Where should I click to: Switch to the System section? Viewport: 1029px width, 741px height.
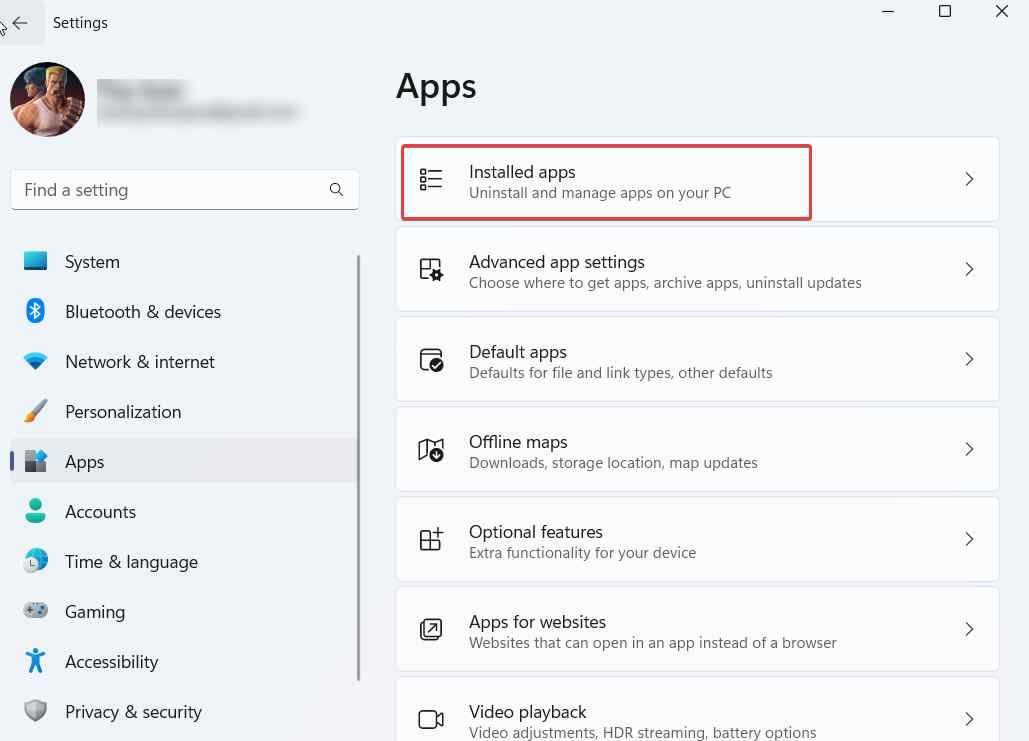(x=92, y=261)
